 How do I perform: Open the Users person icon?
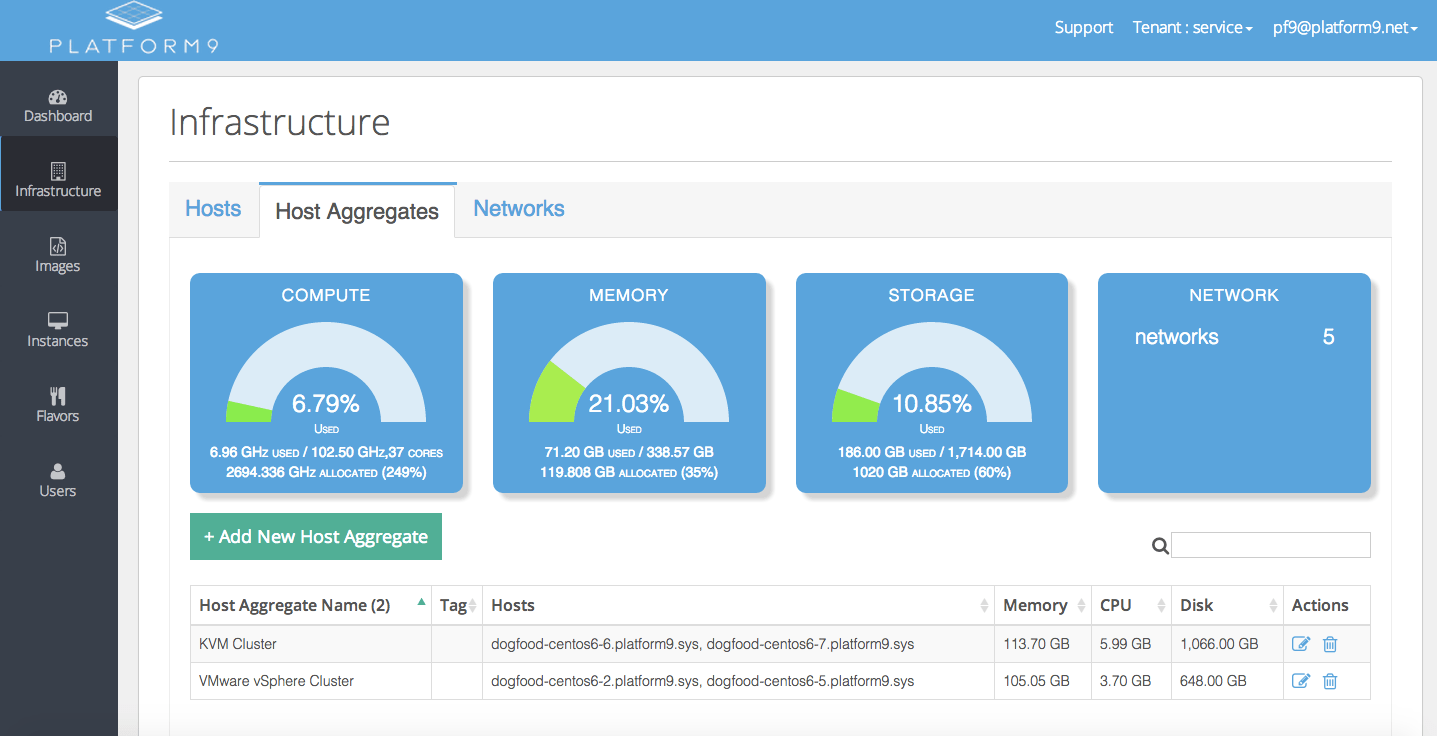(x=58, y=472)
